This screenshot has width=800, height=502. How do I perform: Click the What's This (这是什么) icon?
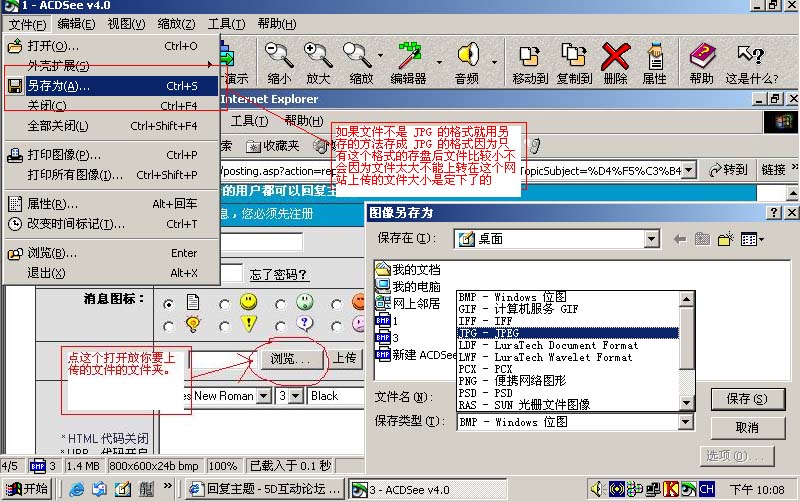(x=751, y=54)
